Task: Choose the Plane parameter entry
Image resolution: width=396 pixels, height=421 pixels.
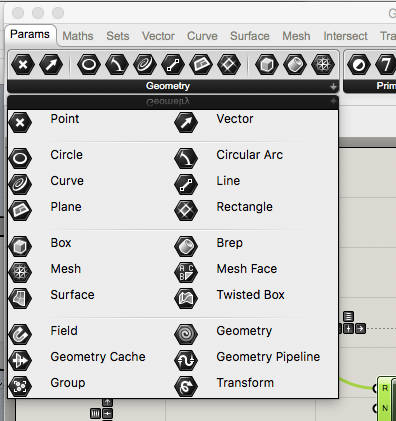Action: tap(45, 210)
